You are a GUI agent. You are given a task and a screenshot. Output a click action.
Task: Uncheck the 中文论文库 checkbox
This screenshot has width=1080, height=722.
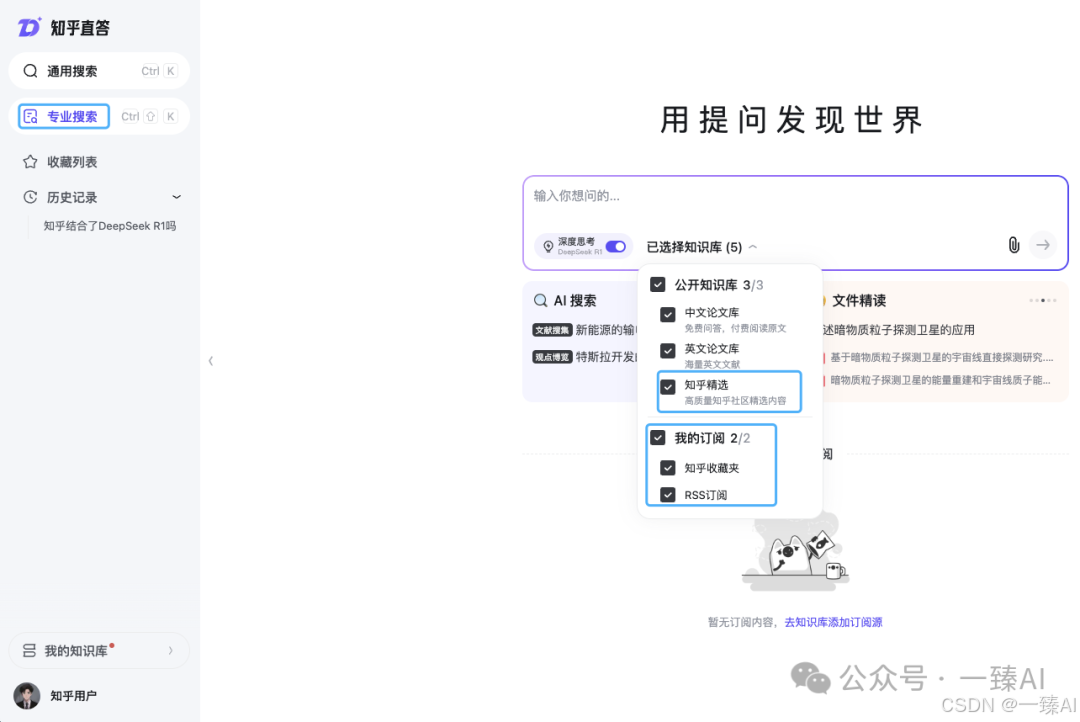point(667,315)
